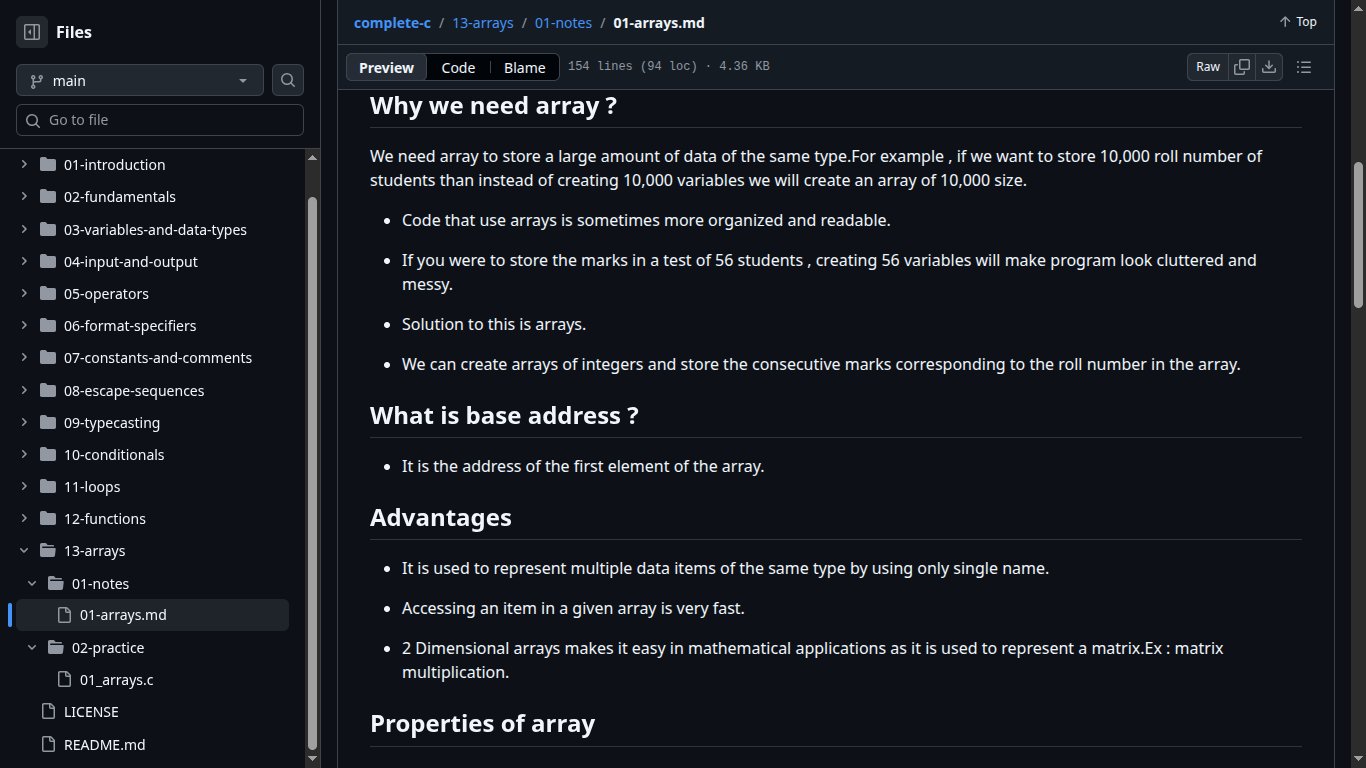Collapse the 02-practice folder chevron
This screenshot has height=768, width=1366.
[x=32, y=648]
